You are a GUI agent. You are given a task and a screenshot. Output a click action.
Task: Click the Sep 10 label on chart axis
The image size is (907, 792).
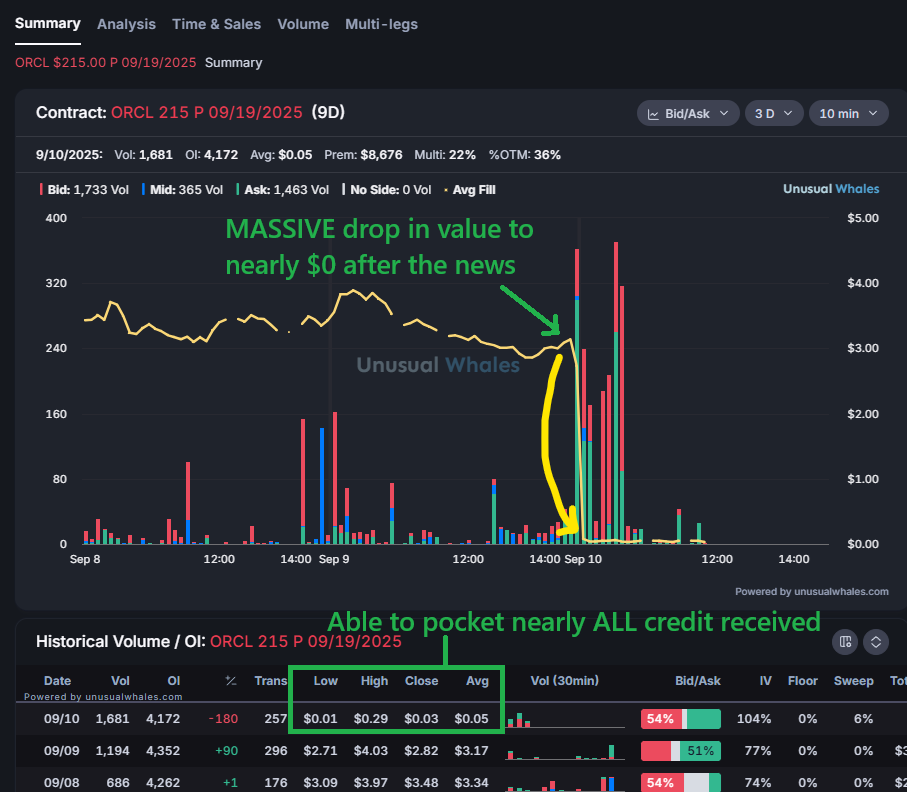click(582, 559)
